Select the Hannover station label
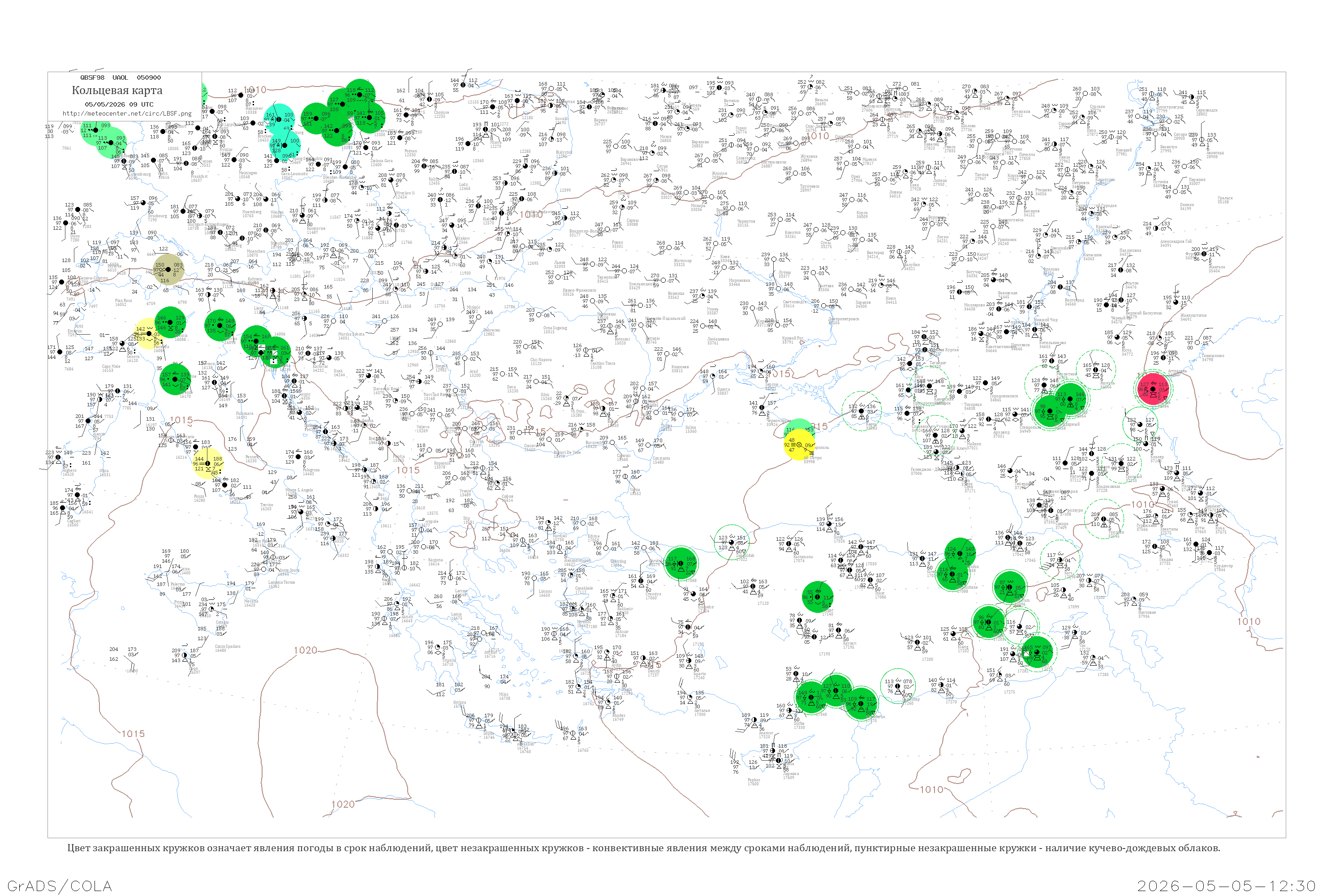Screen dimensions: 1344x896 [254, 108]
